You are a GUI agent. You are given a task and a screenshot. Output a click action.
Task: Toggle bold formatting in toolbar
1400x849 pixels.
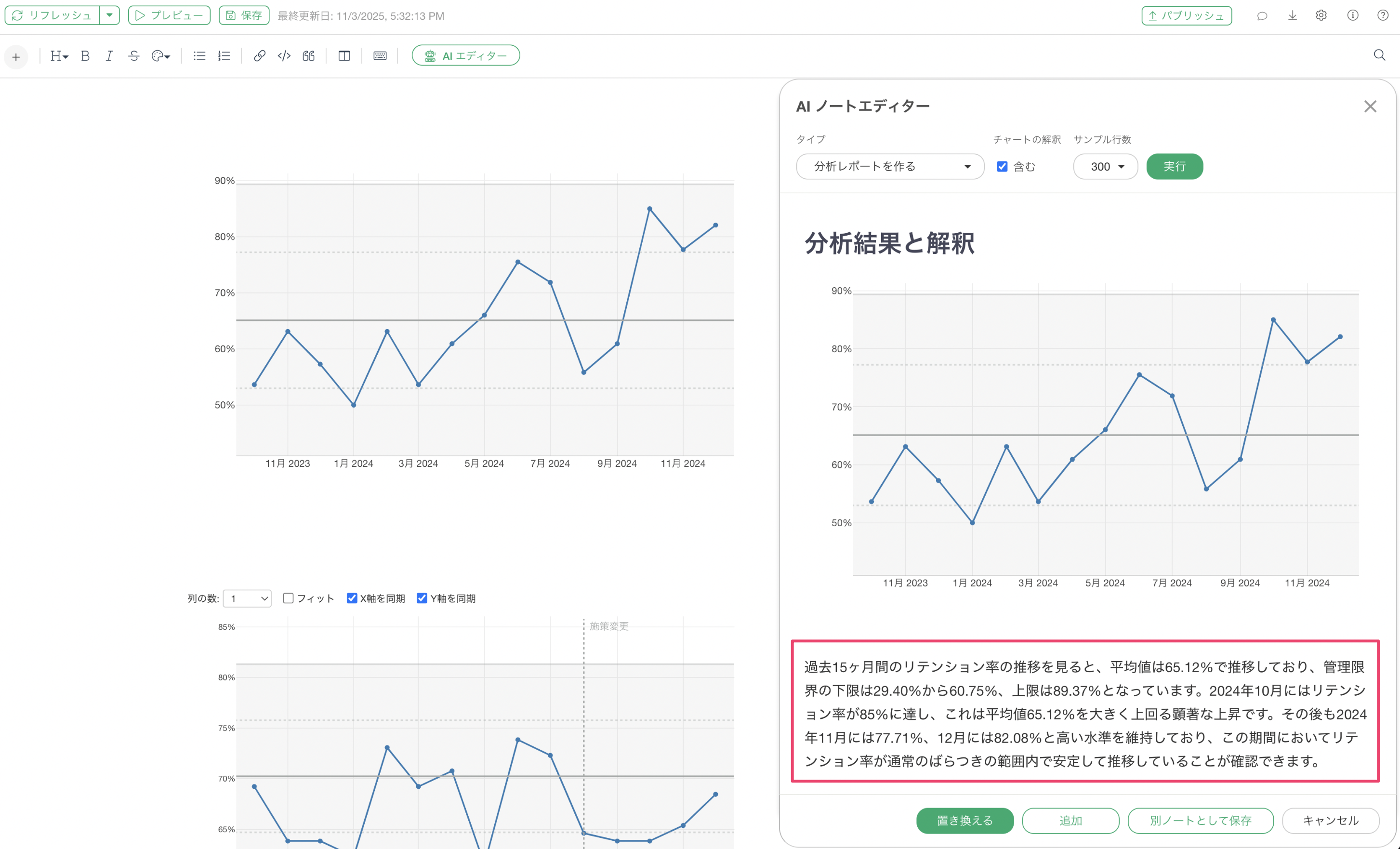[85, 56]
